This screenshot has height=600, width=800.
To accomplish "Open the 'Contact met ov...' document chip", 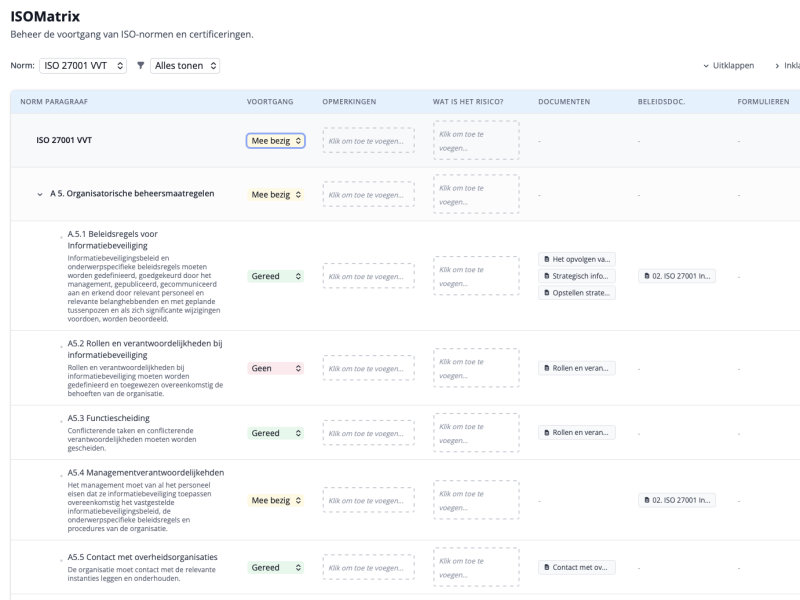I will pos(577,568).
